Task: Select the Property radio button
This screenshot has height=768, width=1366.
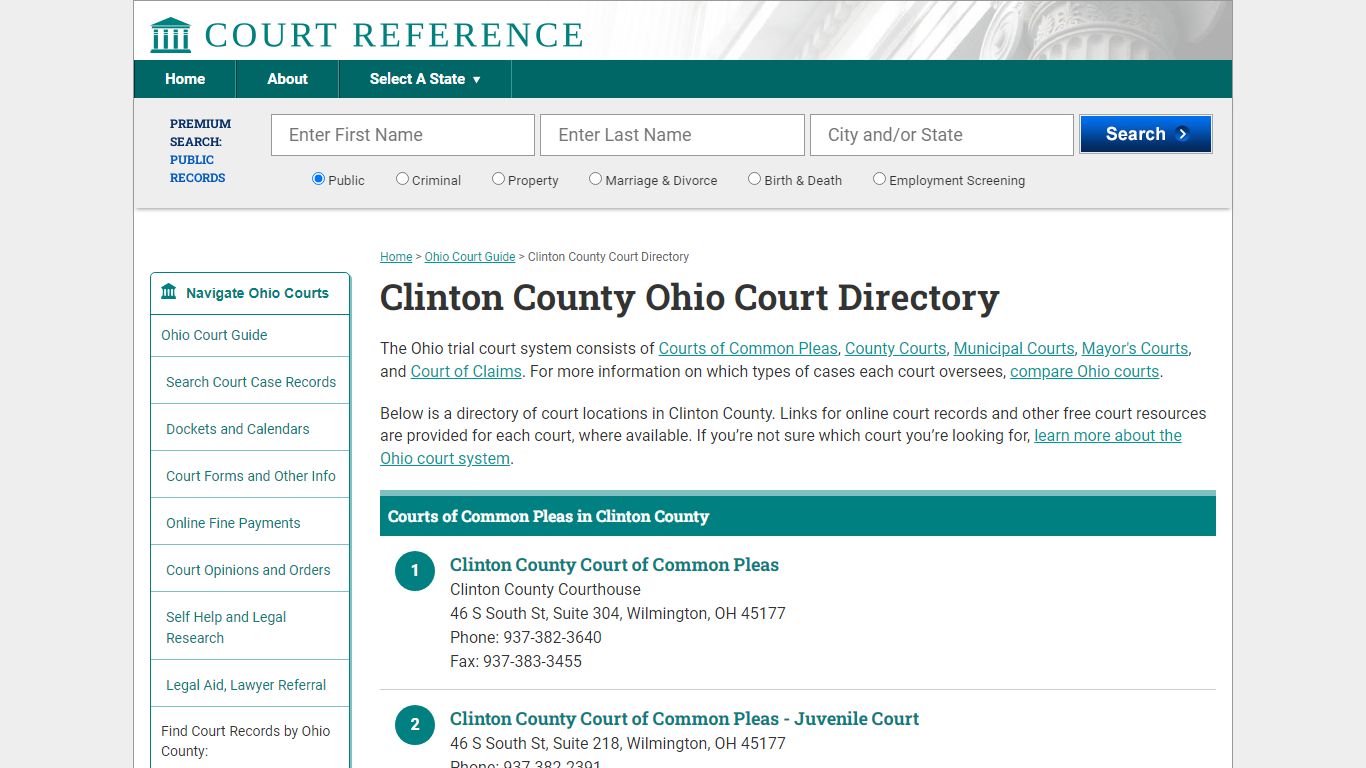Action: click(498, 179)
